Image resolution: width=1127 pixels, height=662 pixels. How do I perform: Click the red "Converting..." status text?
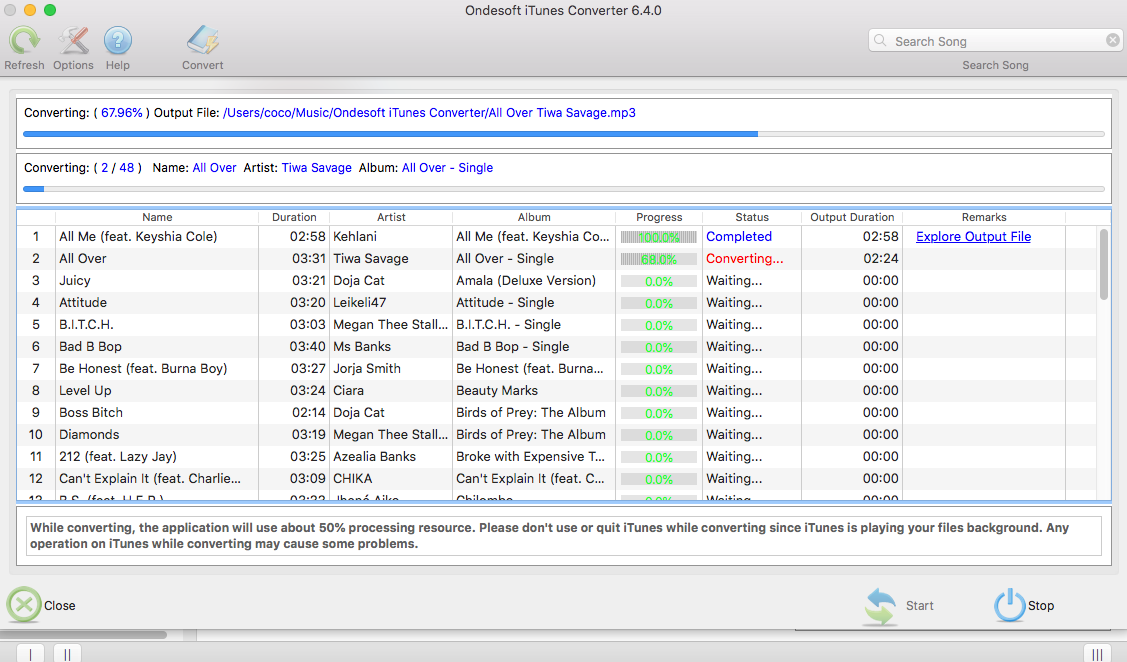(x=745, y=259)
